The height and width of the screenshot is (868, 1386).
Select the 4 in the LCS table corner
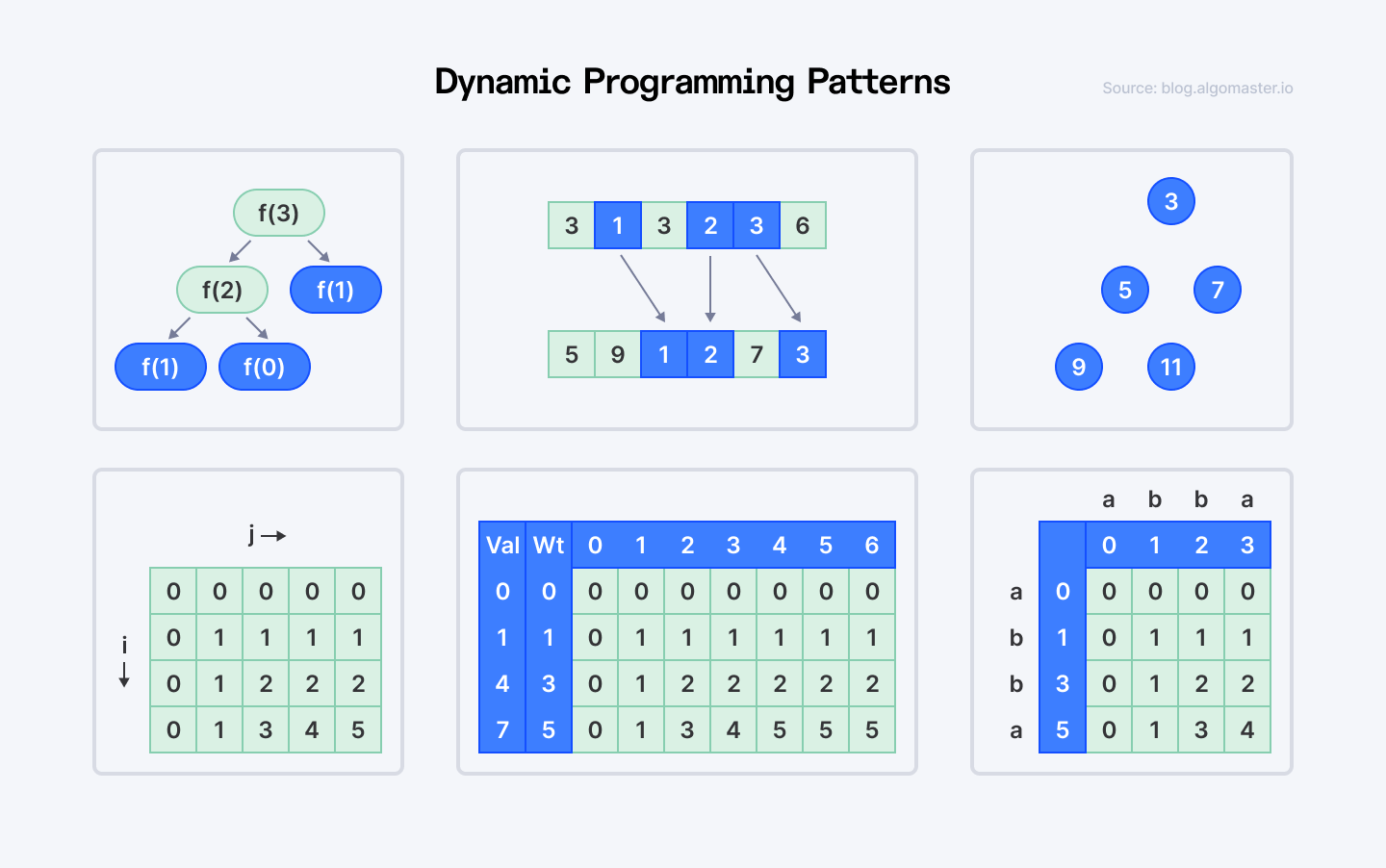tap(1247, 729)
